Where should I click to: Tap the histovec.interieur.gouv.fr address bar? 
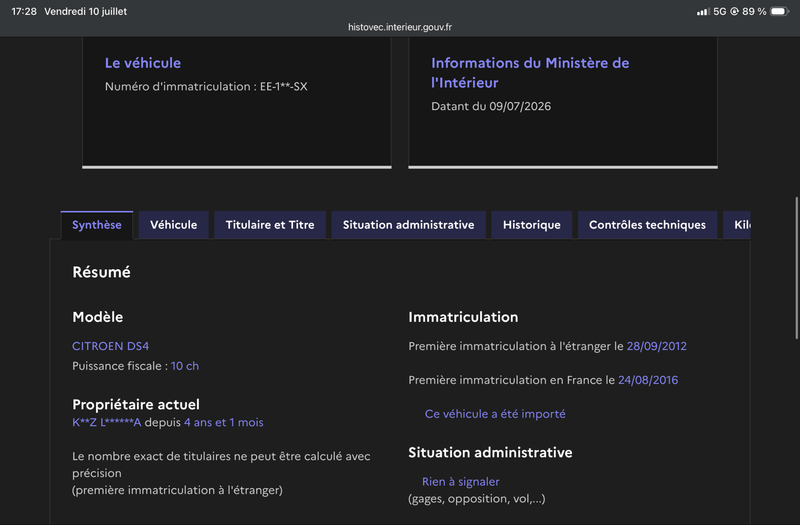[x=400, y=27]
